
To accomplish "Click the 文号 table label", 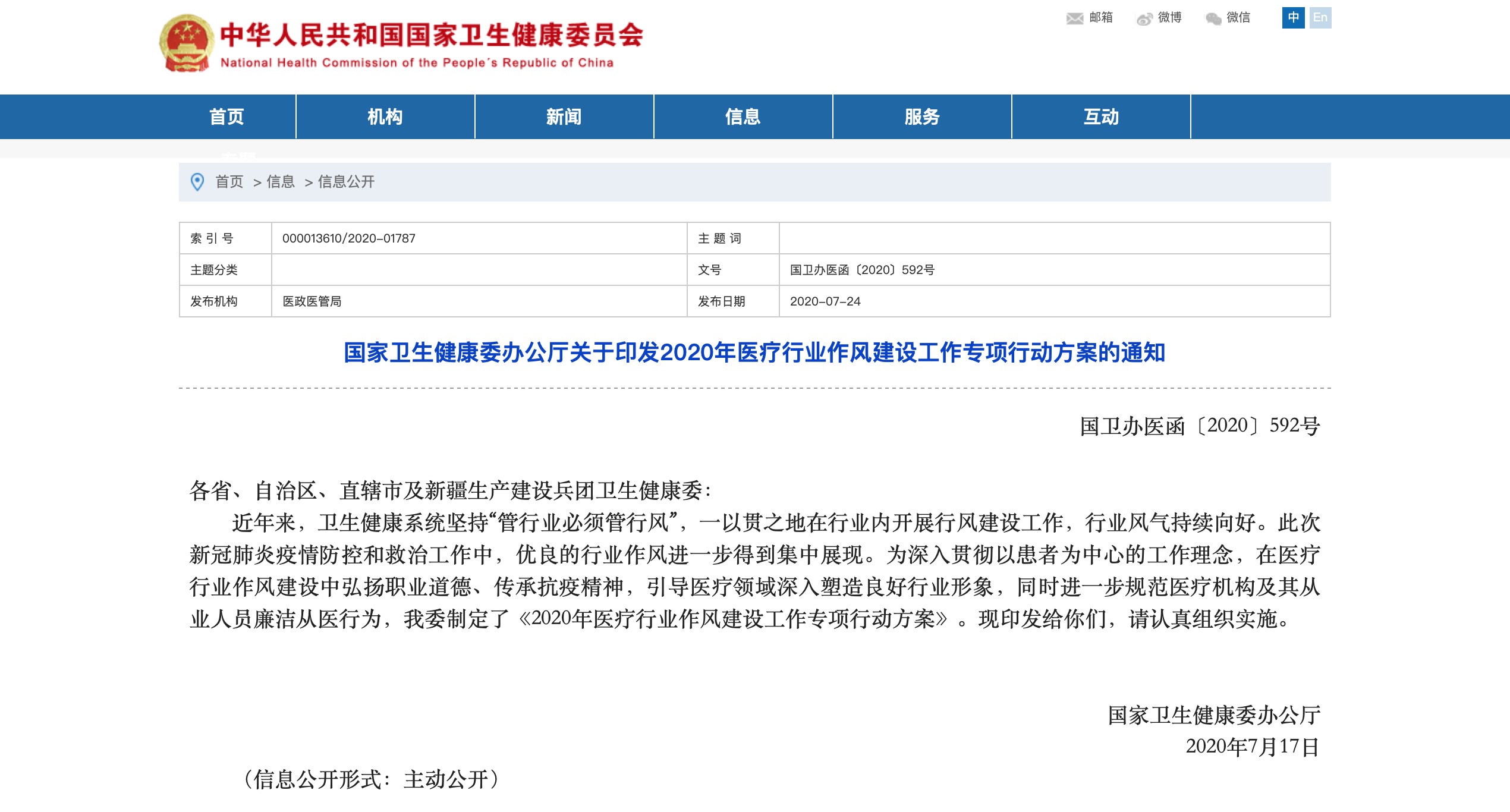I will (710, 270).
